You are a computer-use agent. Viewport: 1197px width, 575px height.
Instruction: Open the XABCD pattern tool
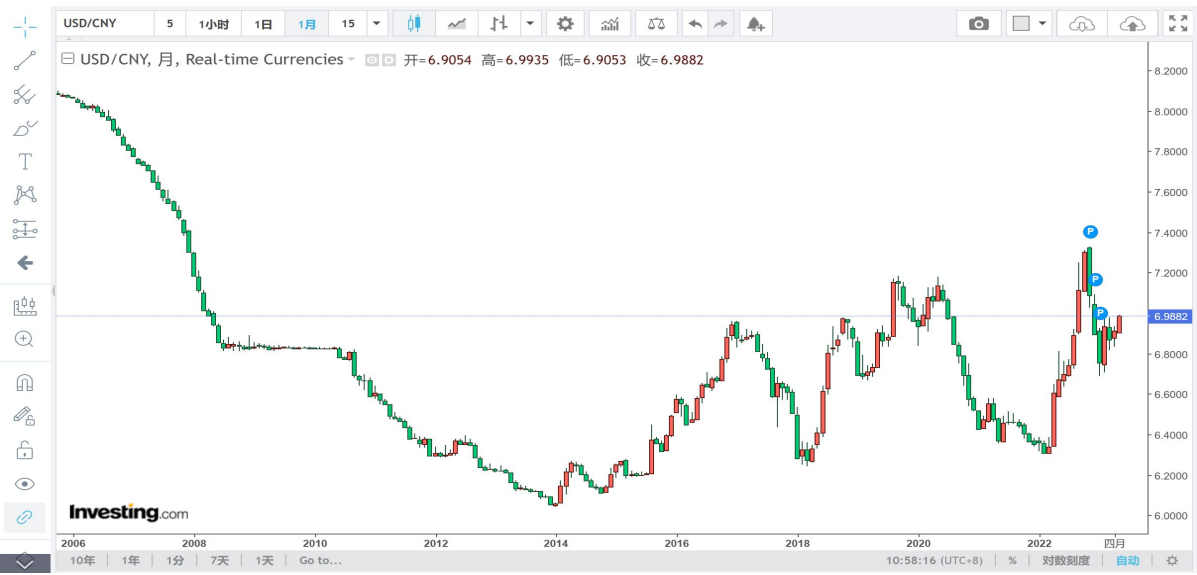click(25, 195)
